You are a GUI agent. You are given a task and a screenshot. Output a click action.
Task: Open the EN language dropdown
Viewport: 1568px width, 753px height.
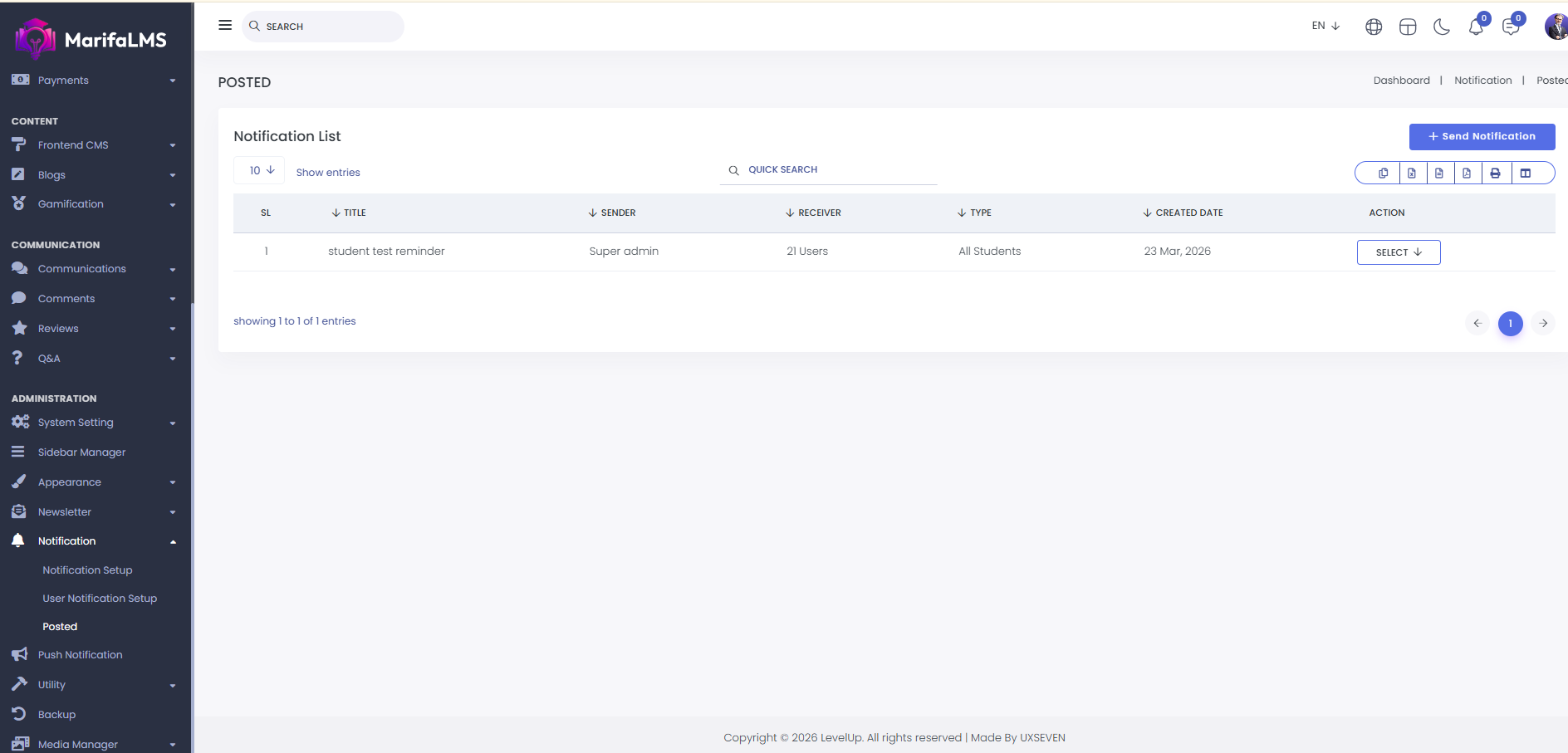tap(1325, 26)
